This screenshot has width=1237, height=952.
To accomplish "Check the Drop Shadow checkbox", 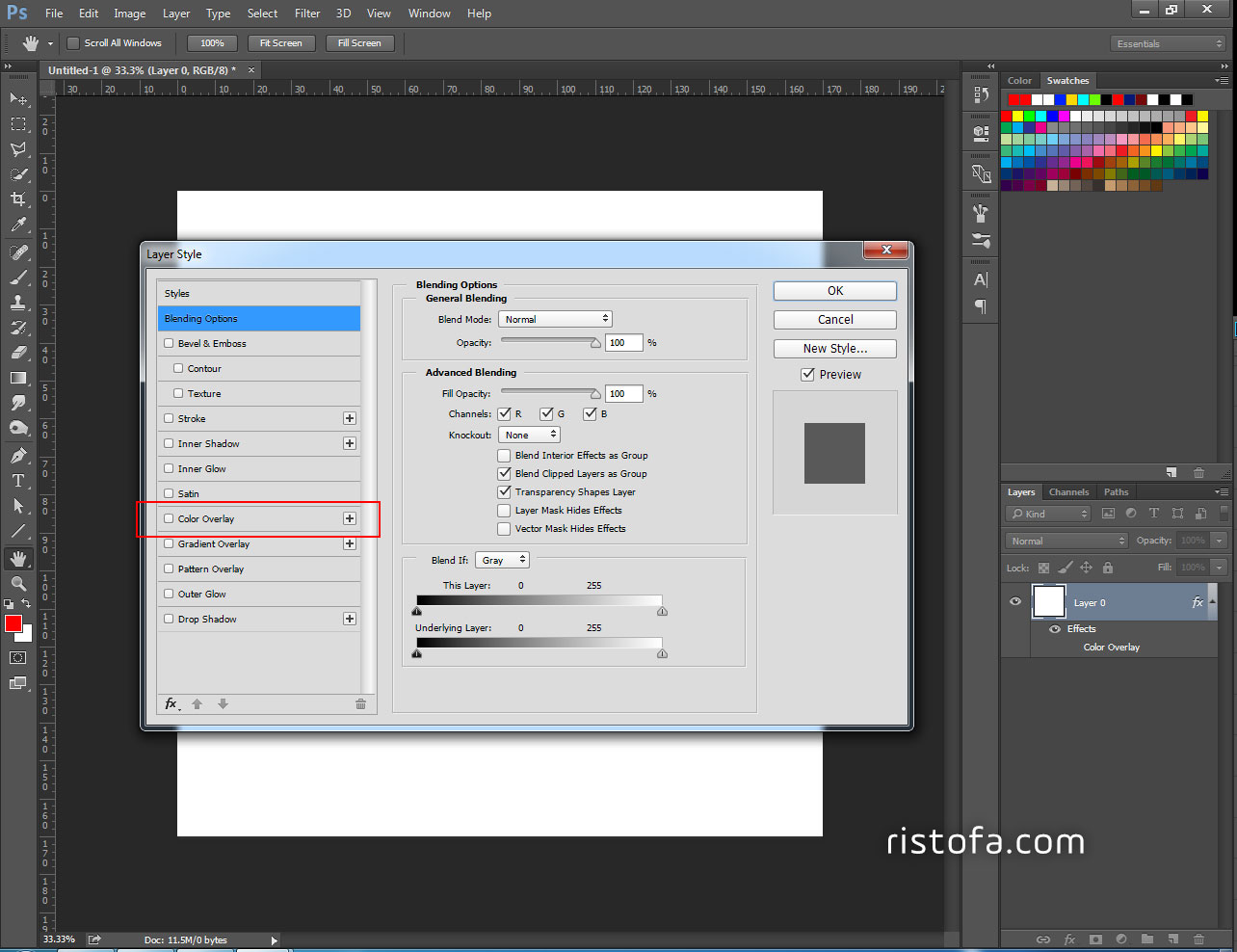I will [169, 619].
